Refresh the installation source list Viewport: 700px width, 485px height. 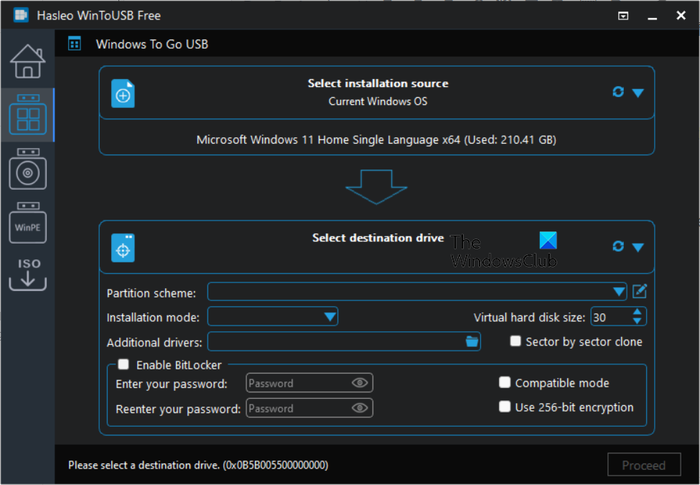tap(618, 92)
